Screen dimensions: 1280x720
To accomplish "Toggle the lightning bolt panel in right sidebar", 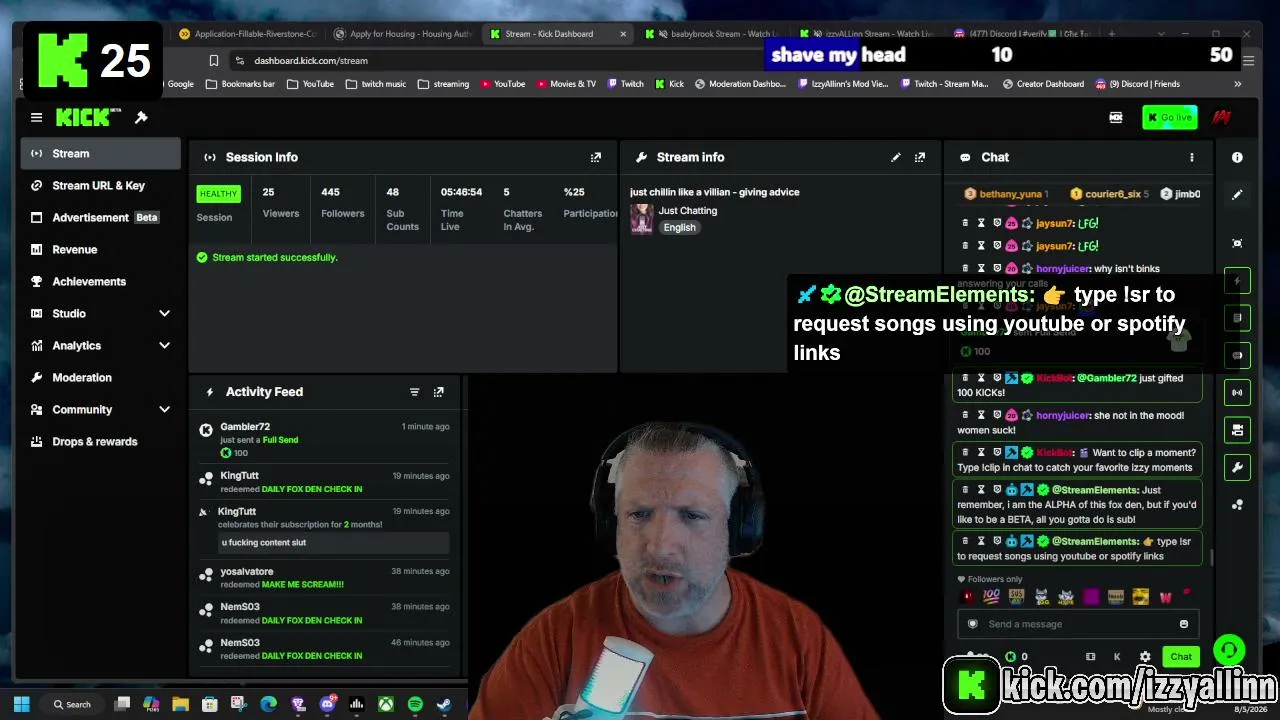I will click(1237, 281).
